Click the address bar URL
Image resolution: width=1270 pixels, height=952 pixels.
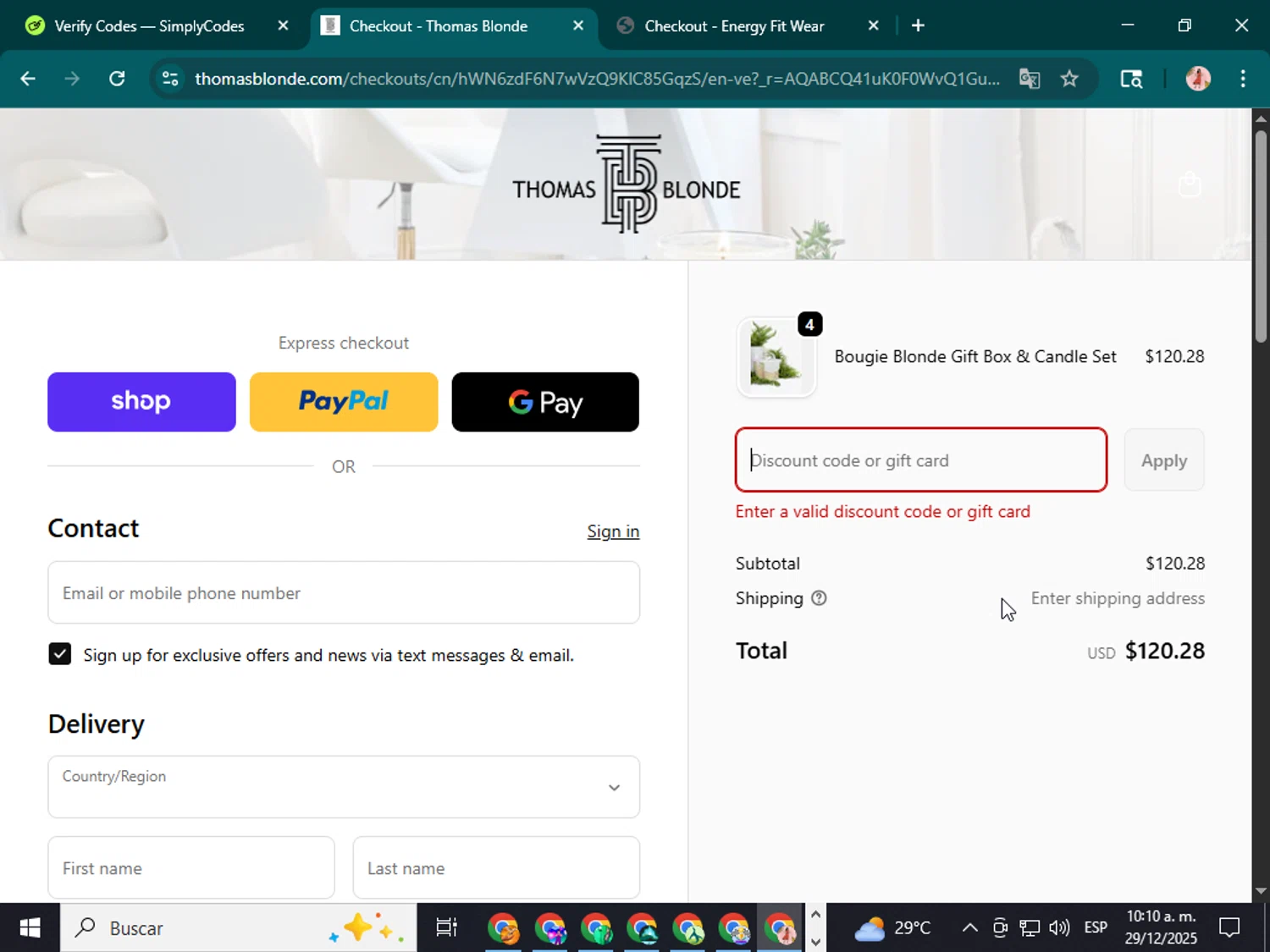(597, 79)
